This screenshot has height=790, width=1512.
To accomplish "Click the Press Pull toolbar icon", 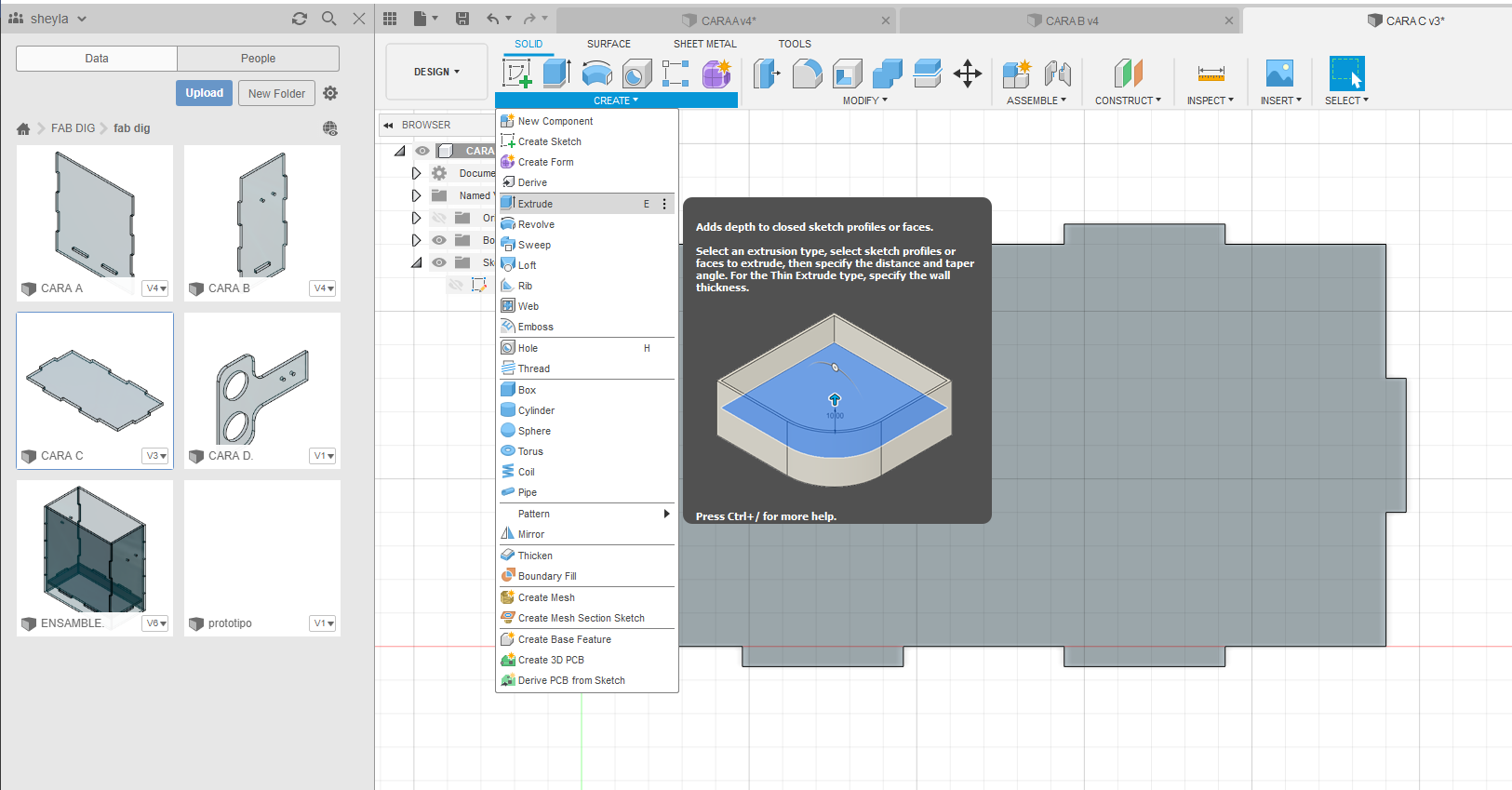I will [x=766, y=74].
